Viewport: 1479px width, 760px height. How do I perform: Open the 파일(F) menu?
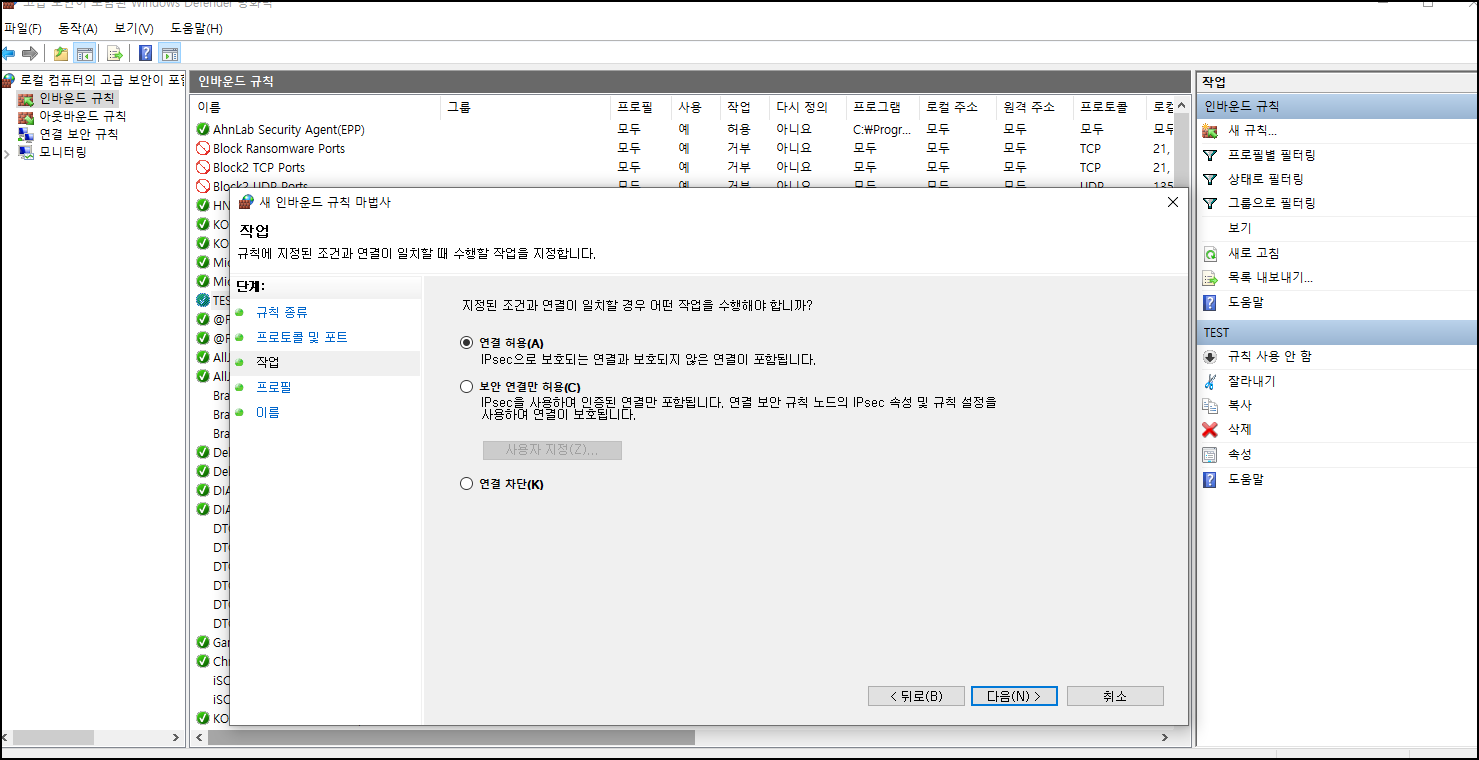pyautogui.click(x=23, y=28)
